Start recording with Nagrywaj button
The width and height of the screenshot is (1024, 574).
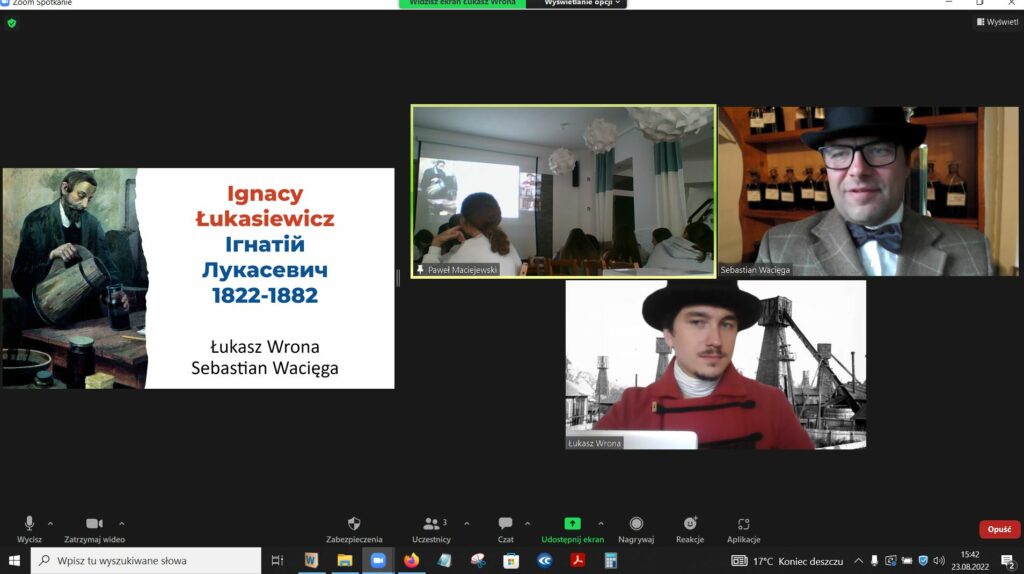[636, 524]
